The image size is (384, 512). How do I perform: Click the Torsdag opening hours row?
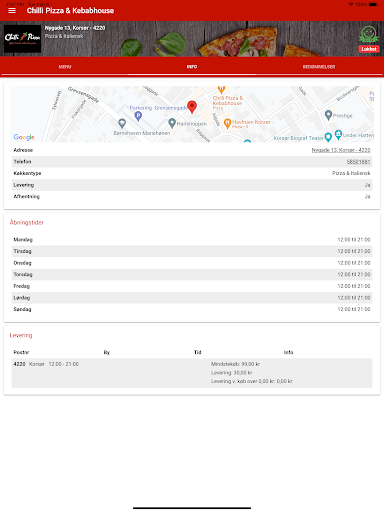(x=192, y=275)
